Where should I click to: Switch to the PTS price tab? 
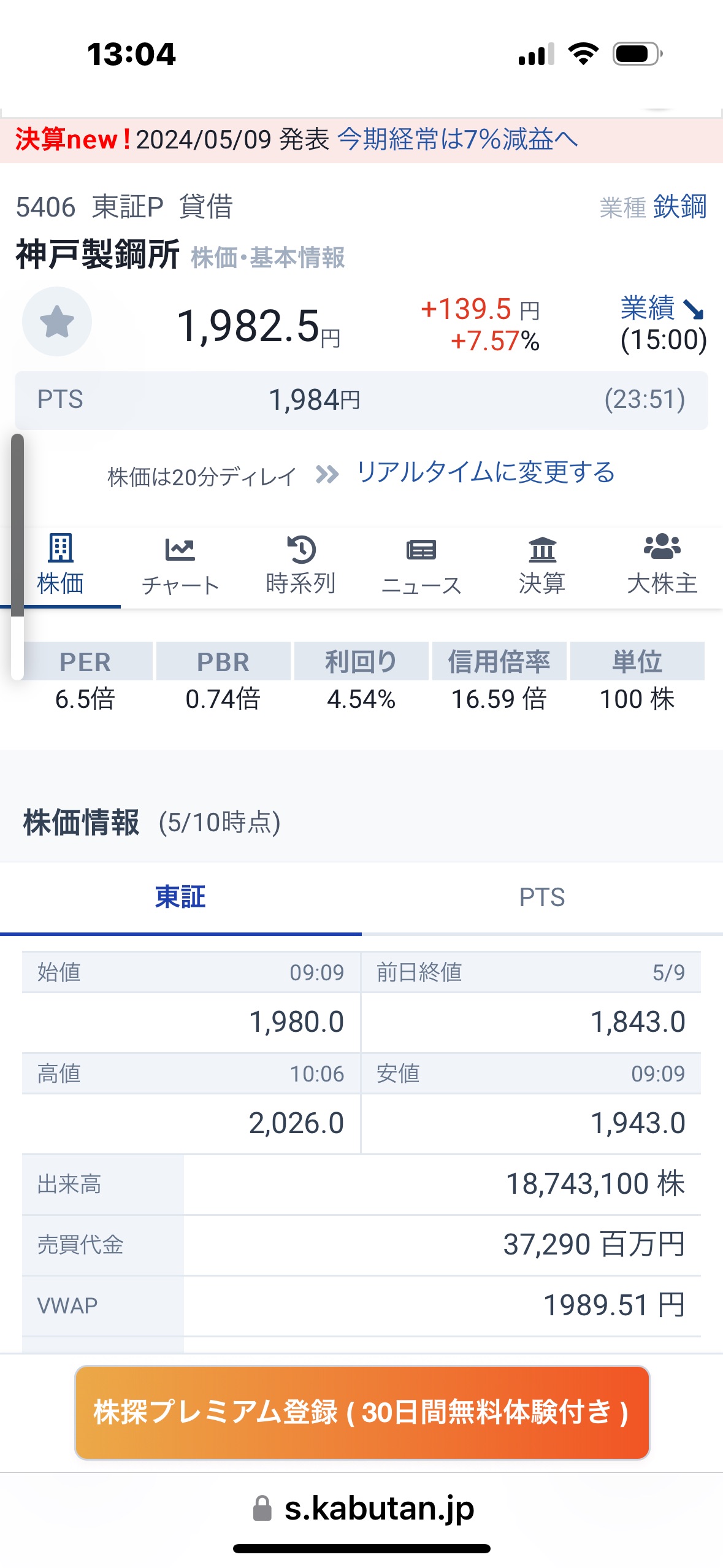[x=542, y=897]
